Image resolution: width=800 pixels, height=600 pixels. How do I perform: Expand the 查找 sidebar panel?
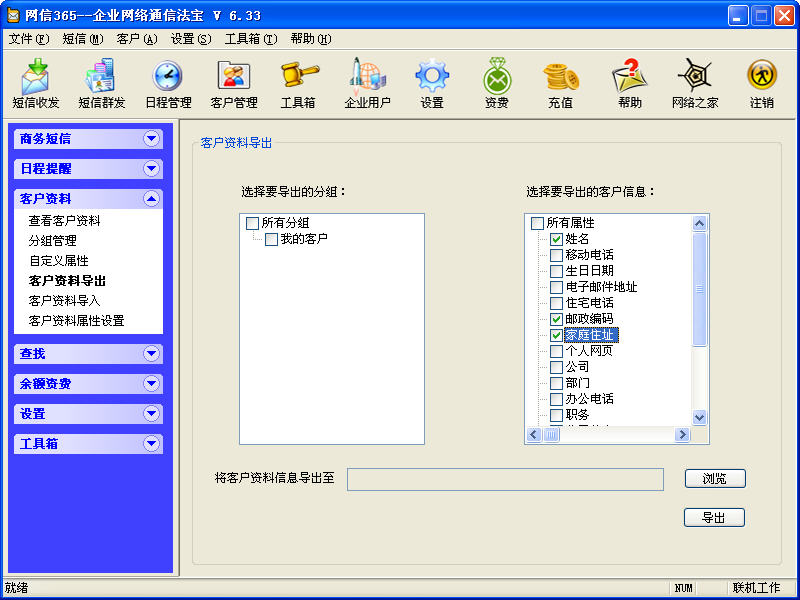(x=152, y=354)
